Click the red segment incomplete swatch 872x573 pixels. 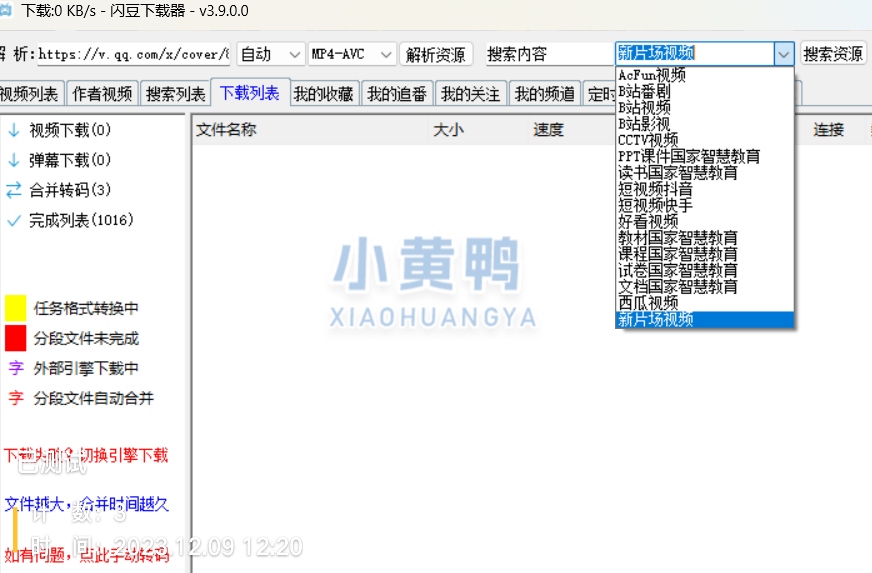pyautogui.click(x=16, y=338)
